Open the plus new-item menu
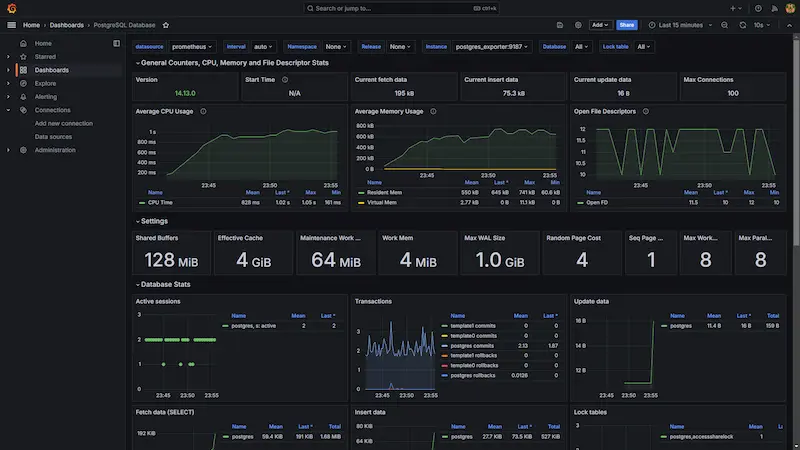 736,8
